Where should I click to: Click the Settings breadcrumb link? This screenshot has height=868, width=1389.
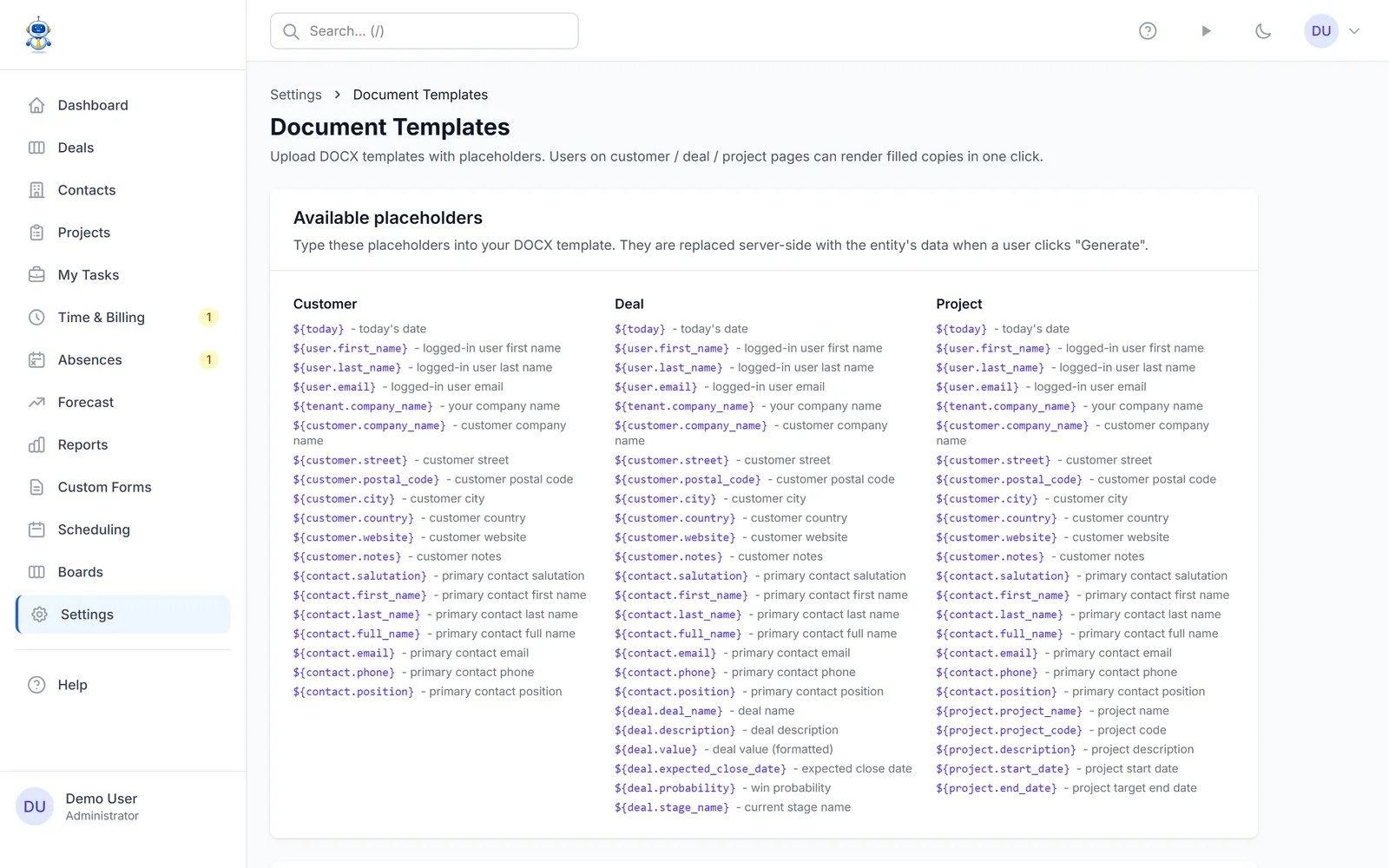[x=296, y=95]
